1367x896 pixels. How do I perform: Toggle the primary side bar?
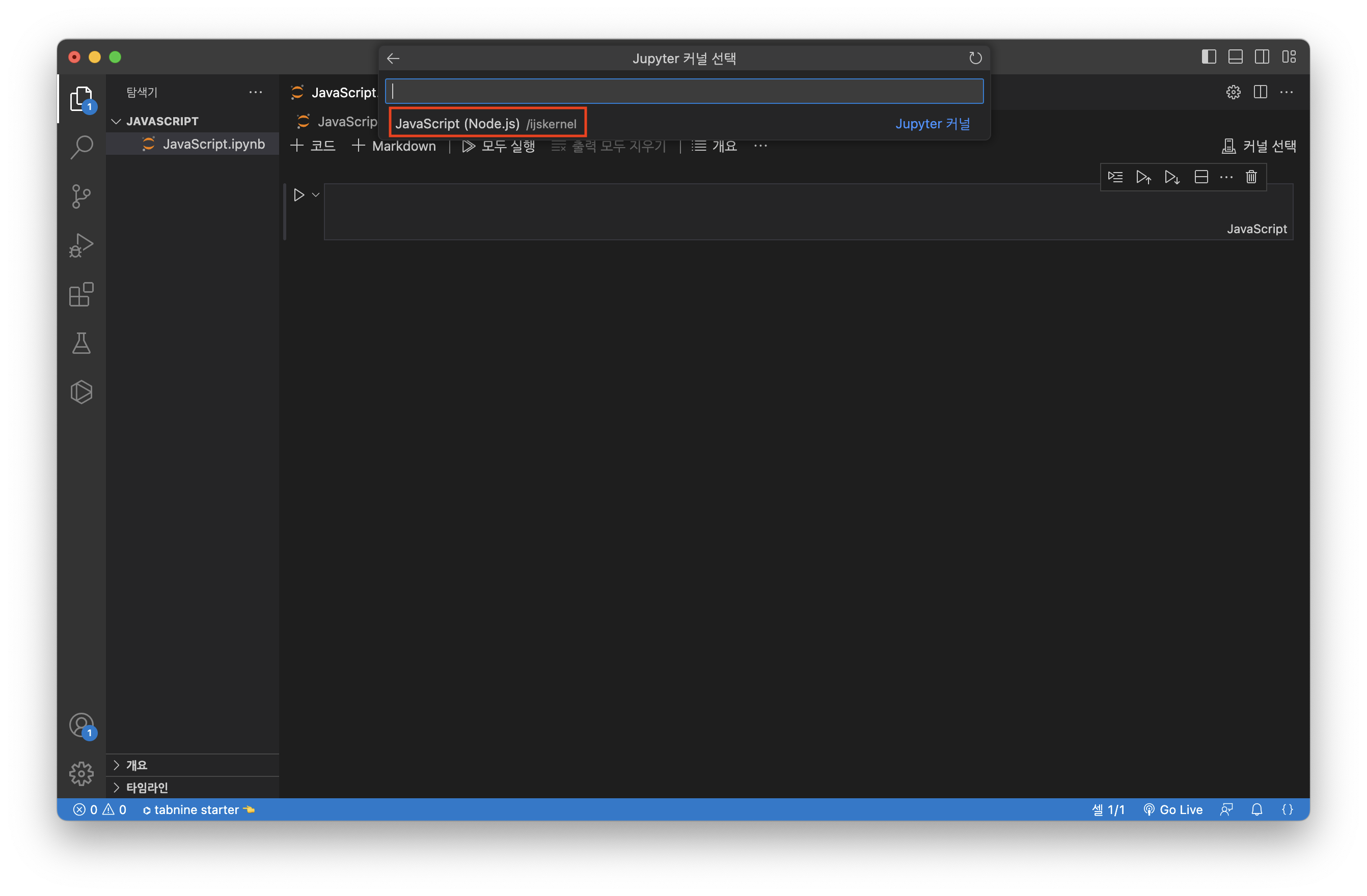pyautogui.click(x=1209, y=57)
